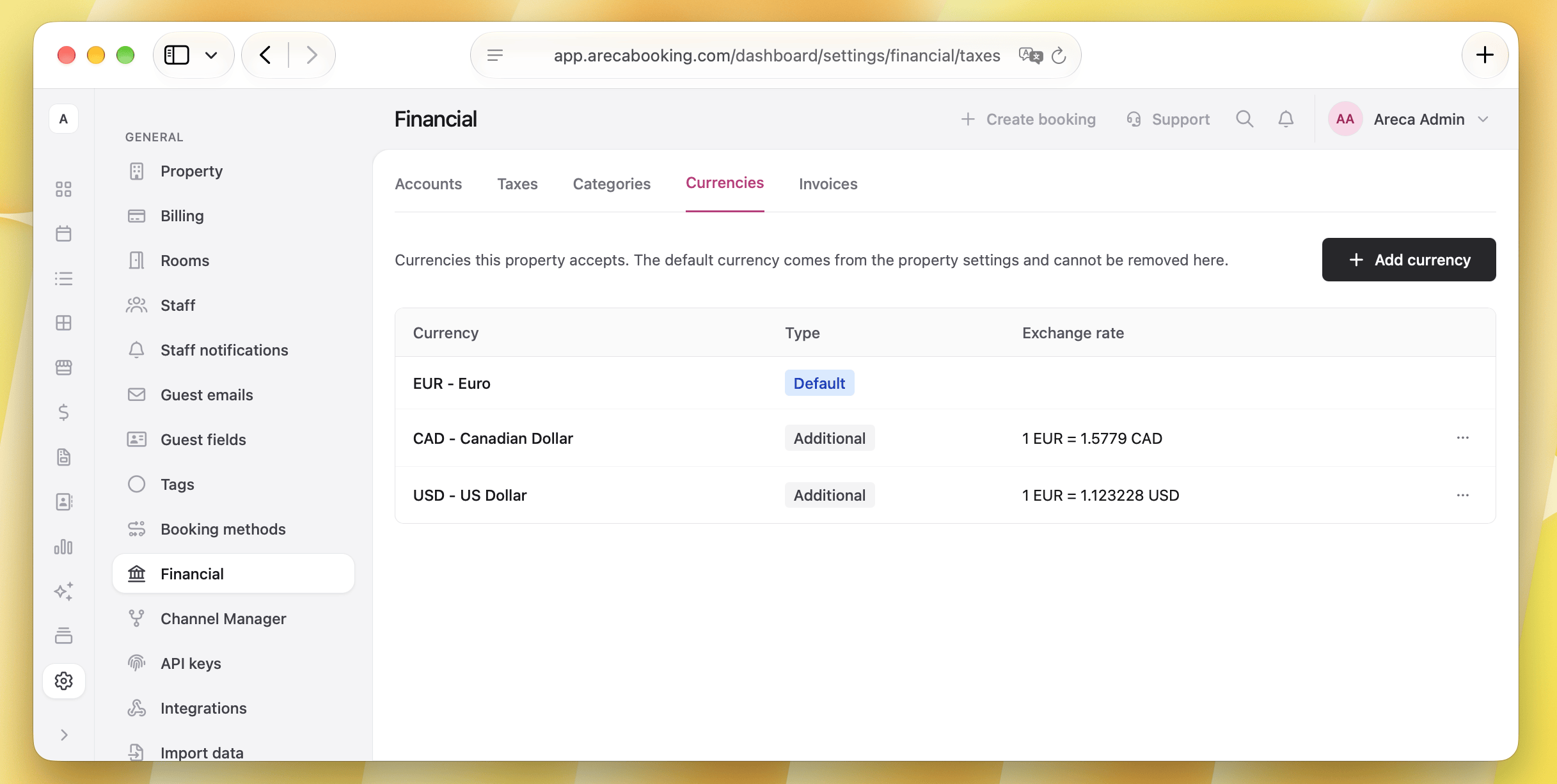Switch to the Categories tab
The height and width of the screenshot is (784, 1557).
coord(612,184)
